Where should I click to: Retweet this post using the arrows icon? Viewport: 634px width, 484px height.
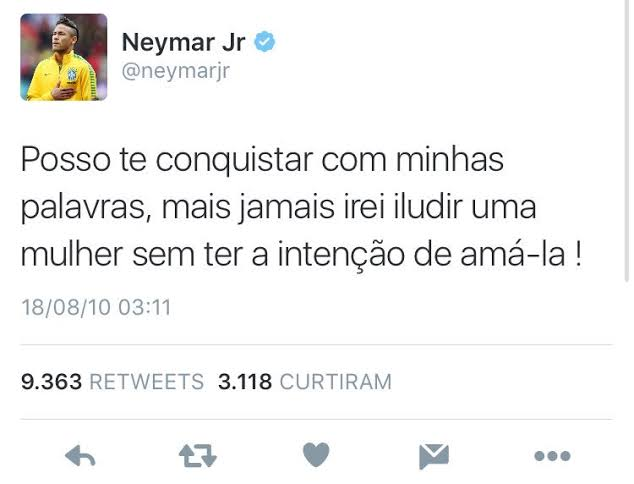point(198,456)
